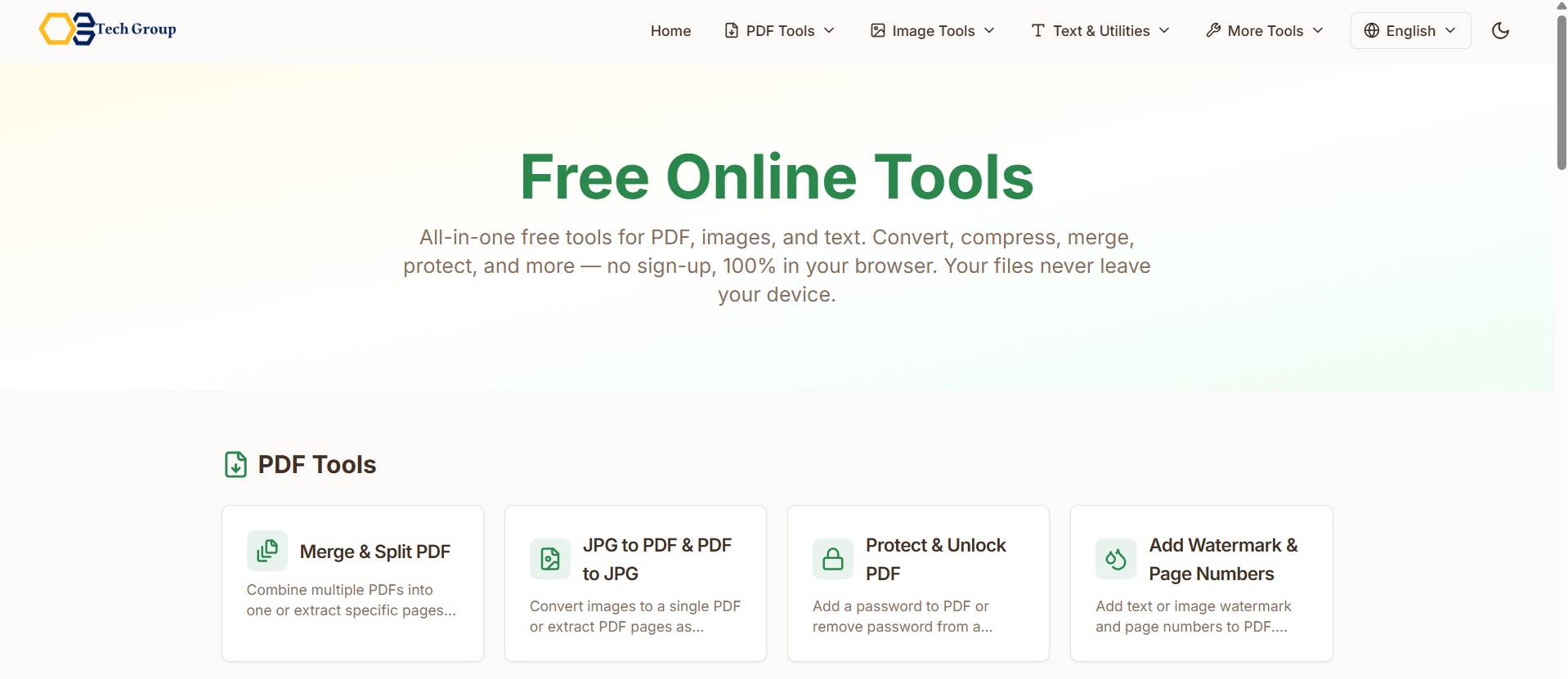Viewport: 1568px width, 679px height.
Task: Click the JPG to PDF image-file icon
Action: tap(550, 559)
